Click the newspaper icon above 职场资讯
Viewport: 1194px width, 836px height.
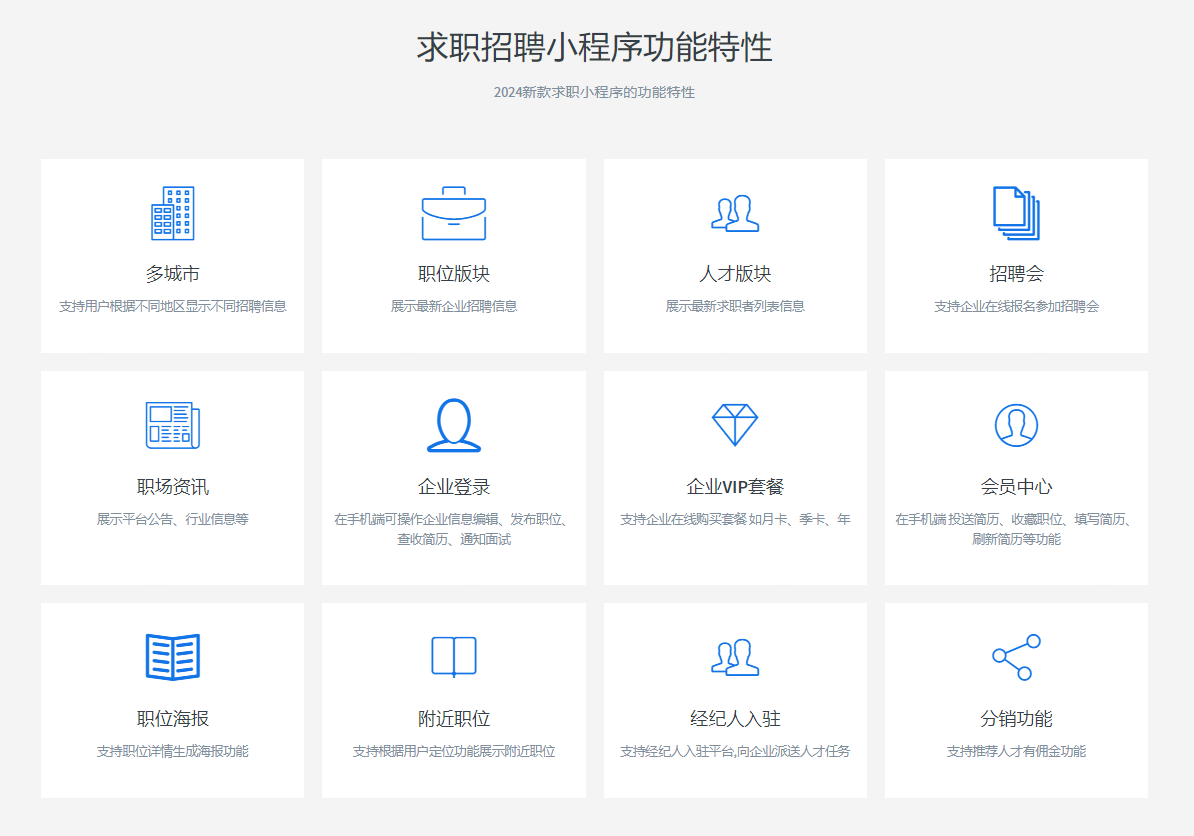172,425
